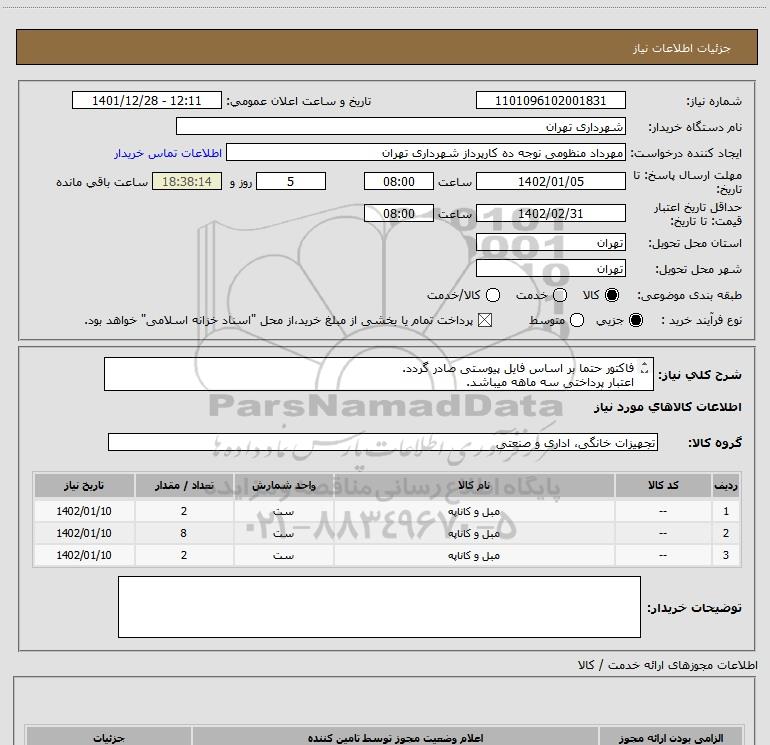Screen dimensions: 770x745
Task: Click the general description text box
Action: [x=379, y=374]
